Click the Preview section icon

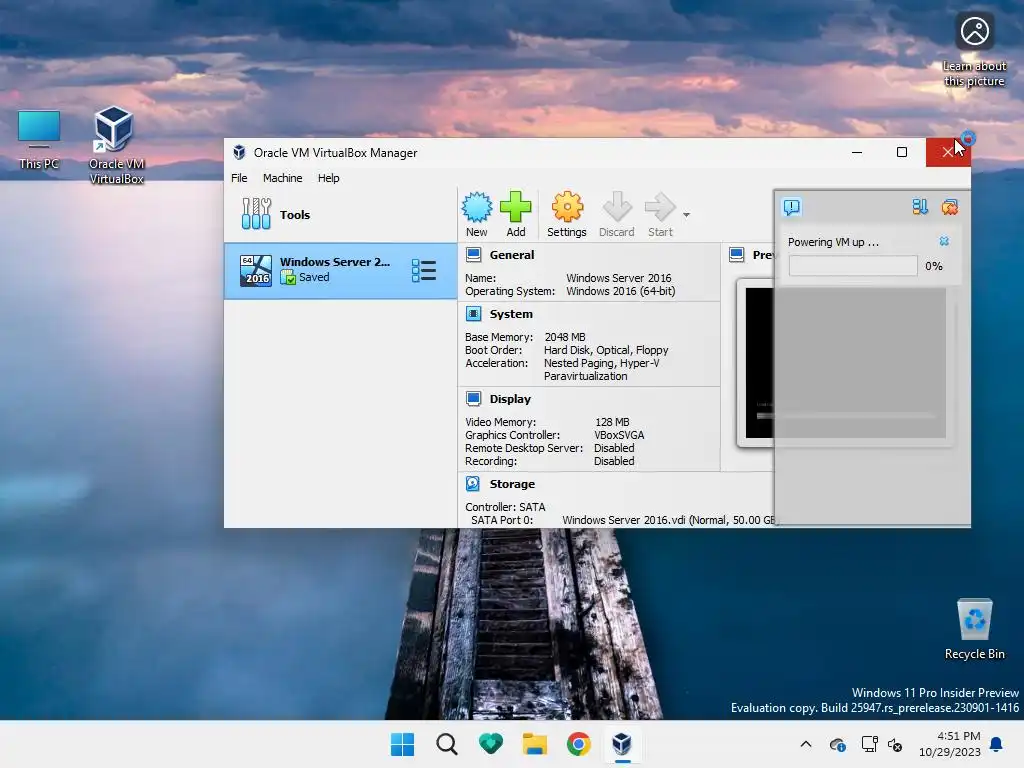(737, 255)
